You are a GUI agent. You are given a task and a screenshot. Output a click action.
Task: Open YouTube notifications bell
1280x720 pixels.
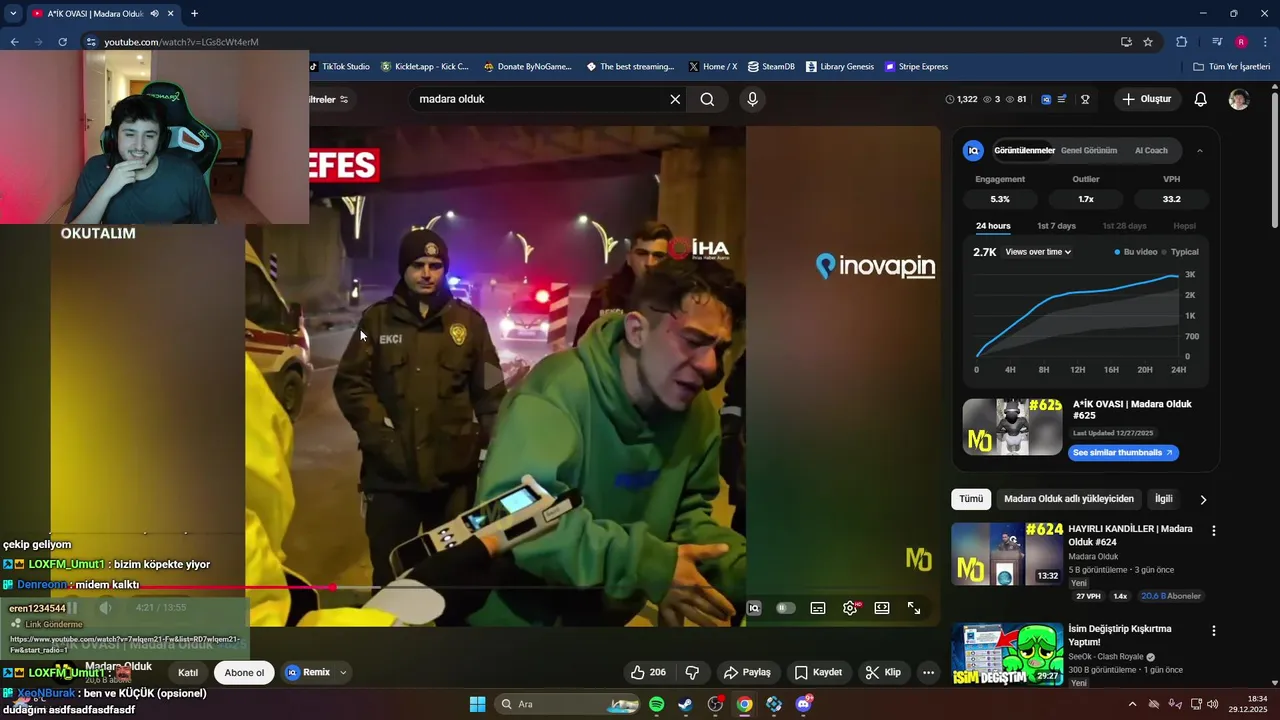(1201, 99)
